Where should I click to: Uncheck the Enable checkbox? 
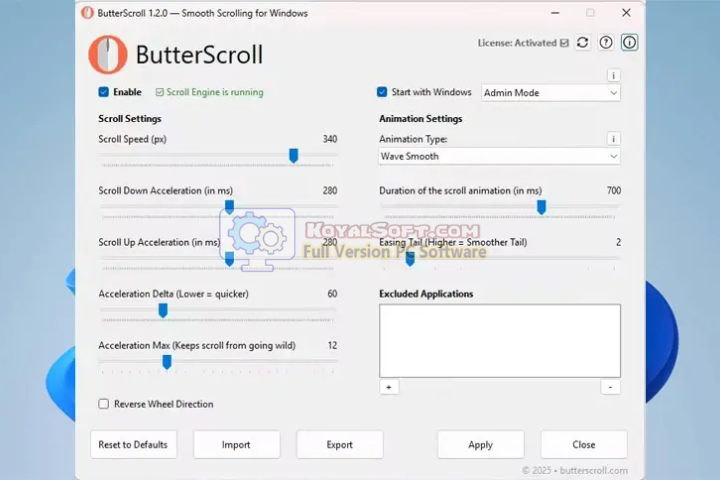(103, 92)
